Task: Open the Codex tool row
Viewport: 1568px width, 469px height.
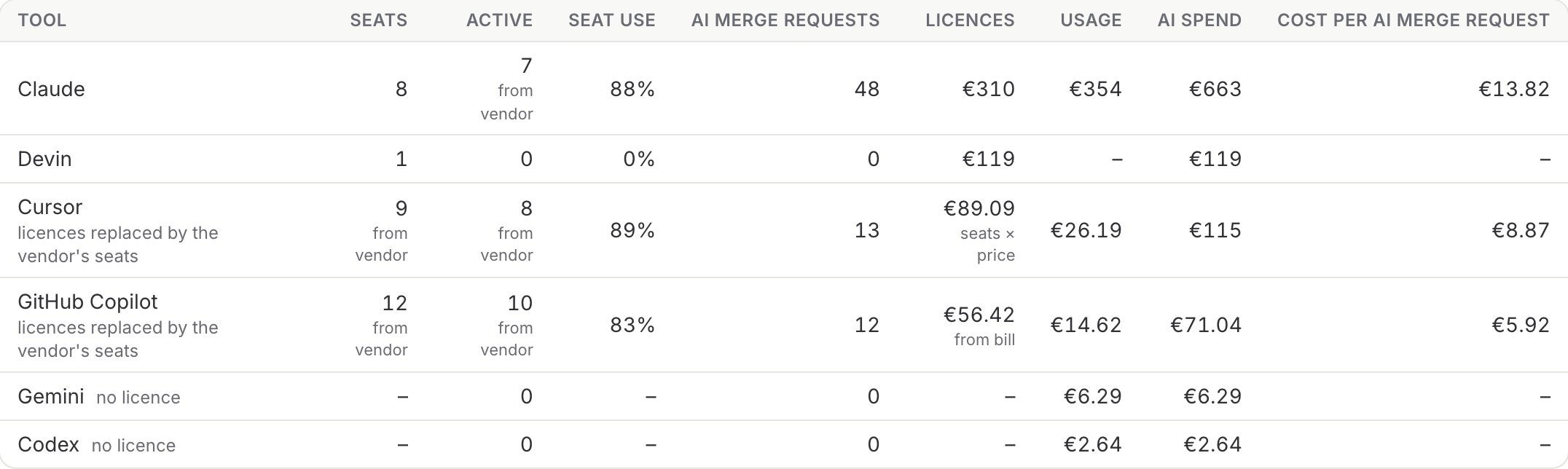Action: coord(784,444)
